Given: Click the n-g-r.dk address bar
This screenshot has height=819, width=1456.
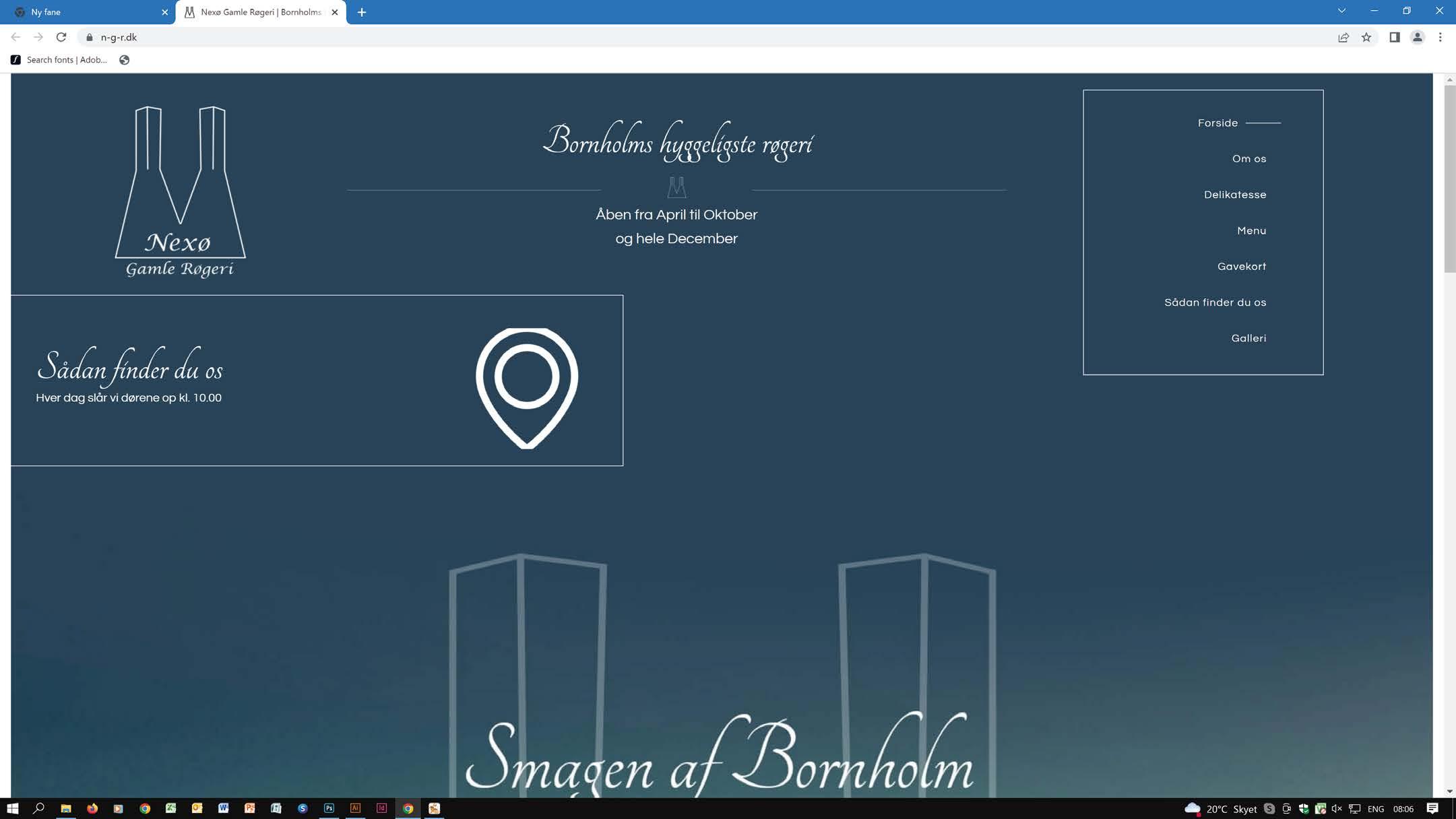Looking at the screenshot, I should pos(404,38).
